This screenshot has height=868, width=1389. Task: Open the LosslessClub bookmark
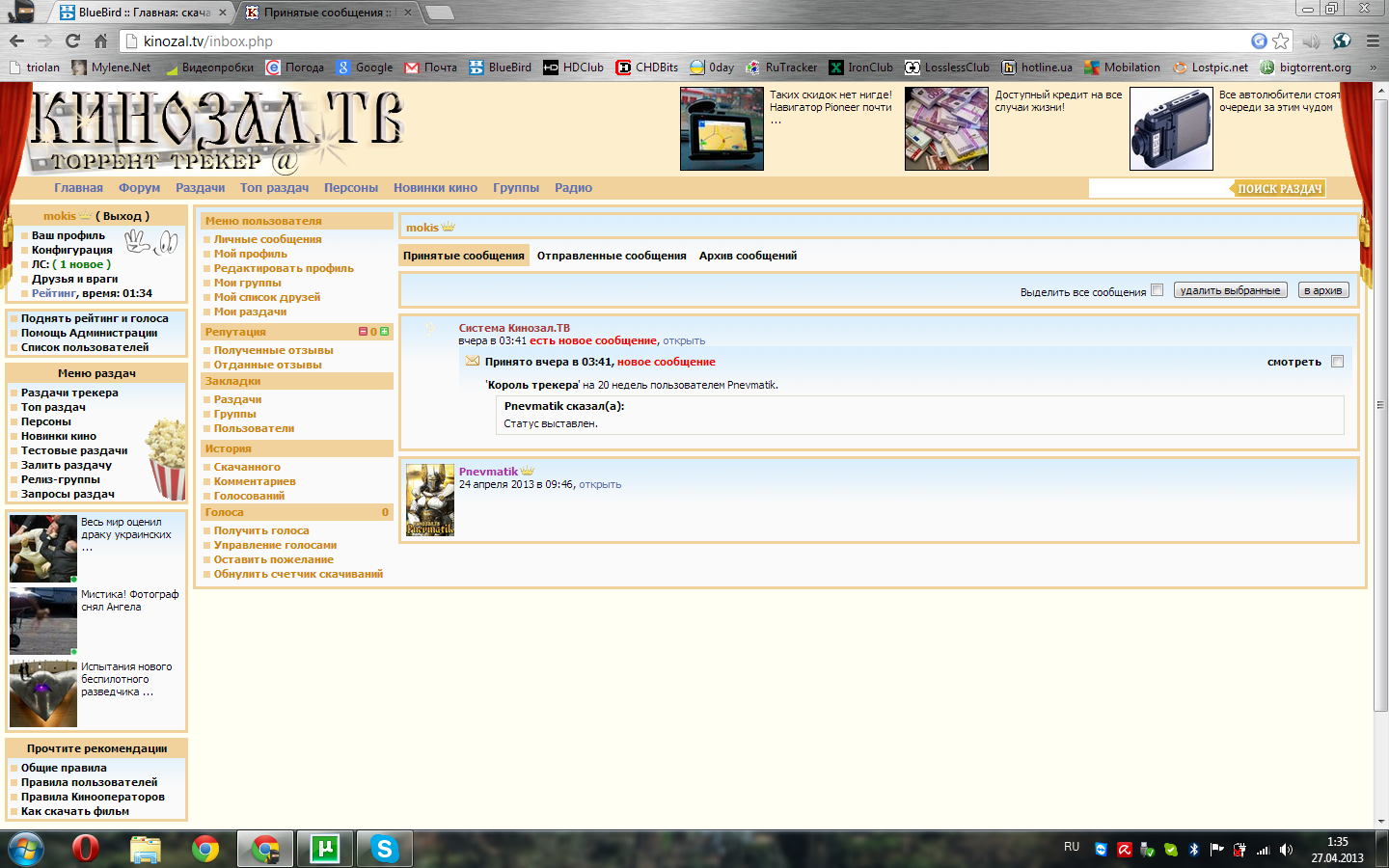point(947,68)
